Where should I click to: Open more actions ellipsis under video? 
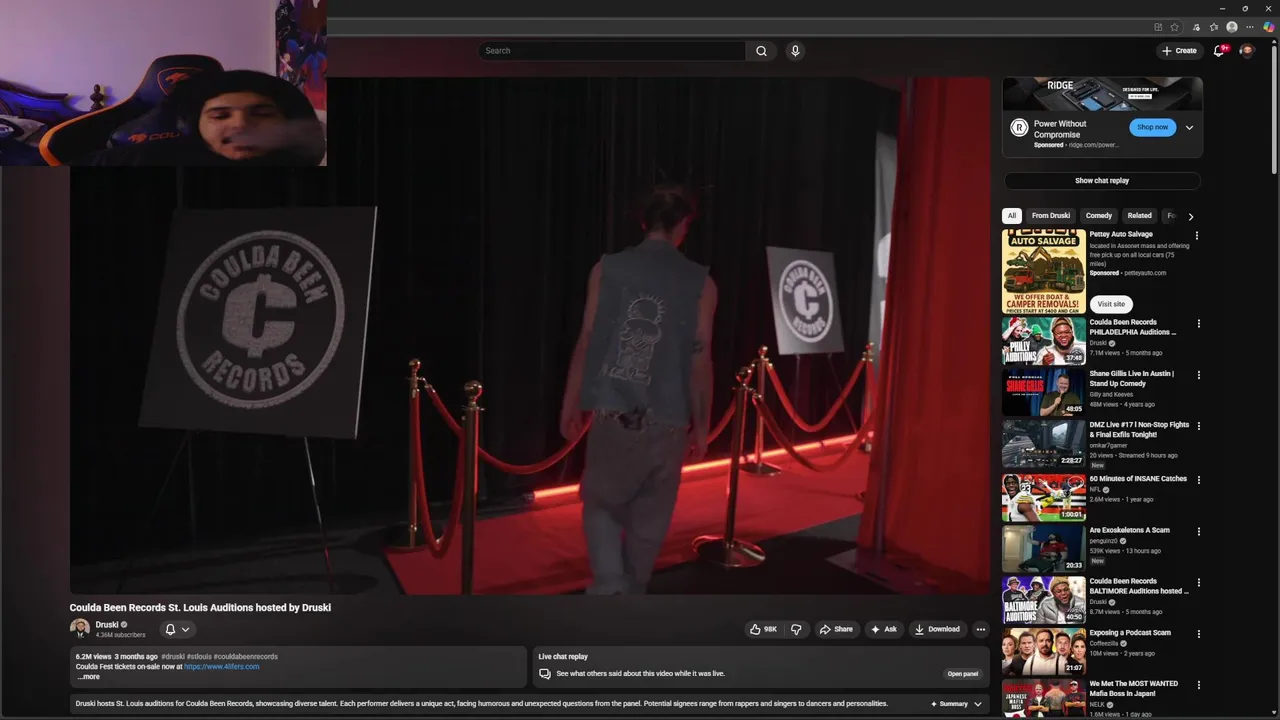click(980, 629)
